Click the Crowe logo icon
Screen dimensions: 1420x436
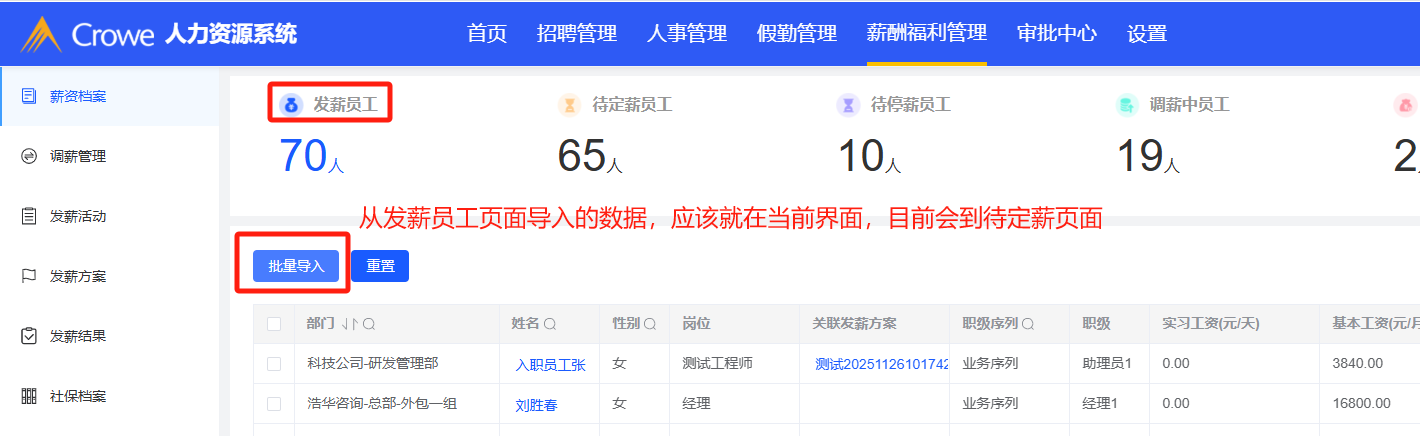coord(42,34)
